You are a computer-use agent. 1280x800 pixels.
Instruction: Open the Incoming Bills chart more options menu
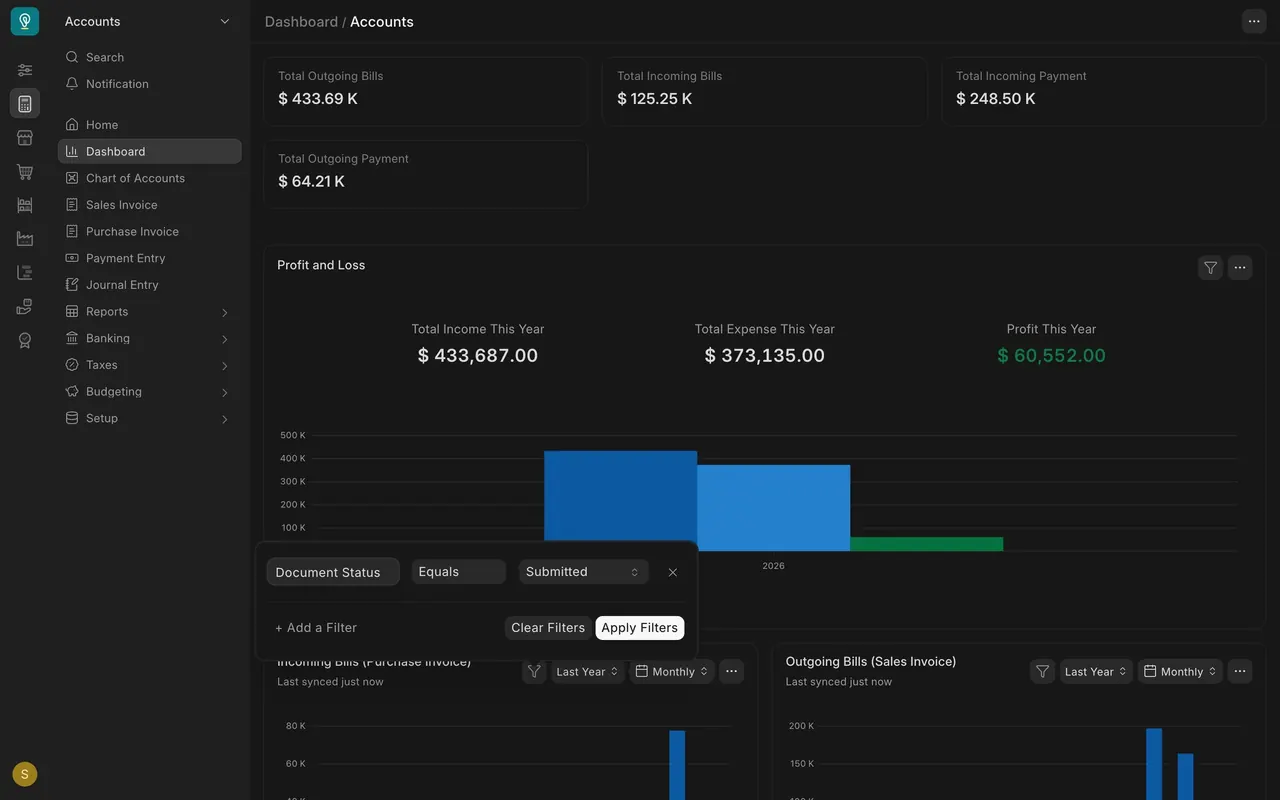[732, 672]
